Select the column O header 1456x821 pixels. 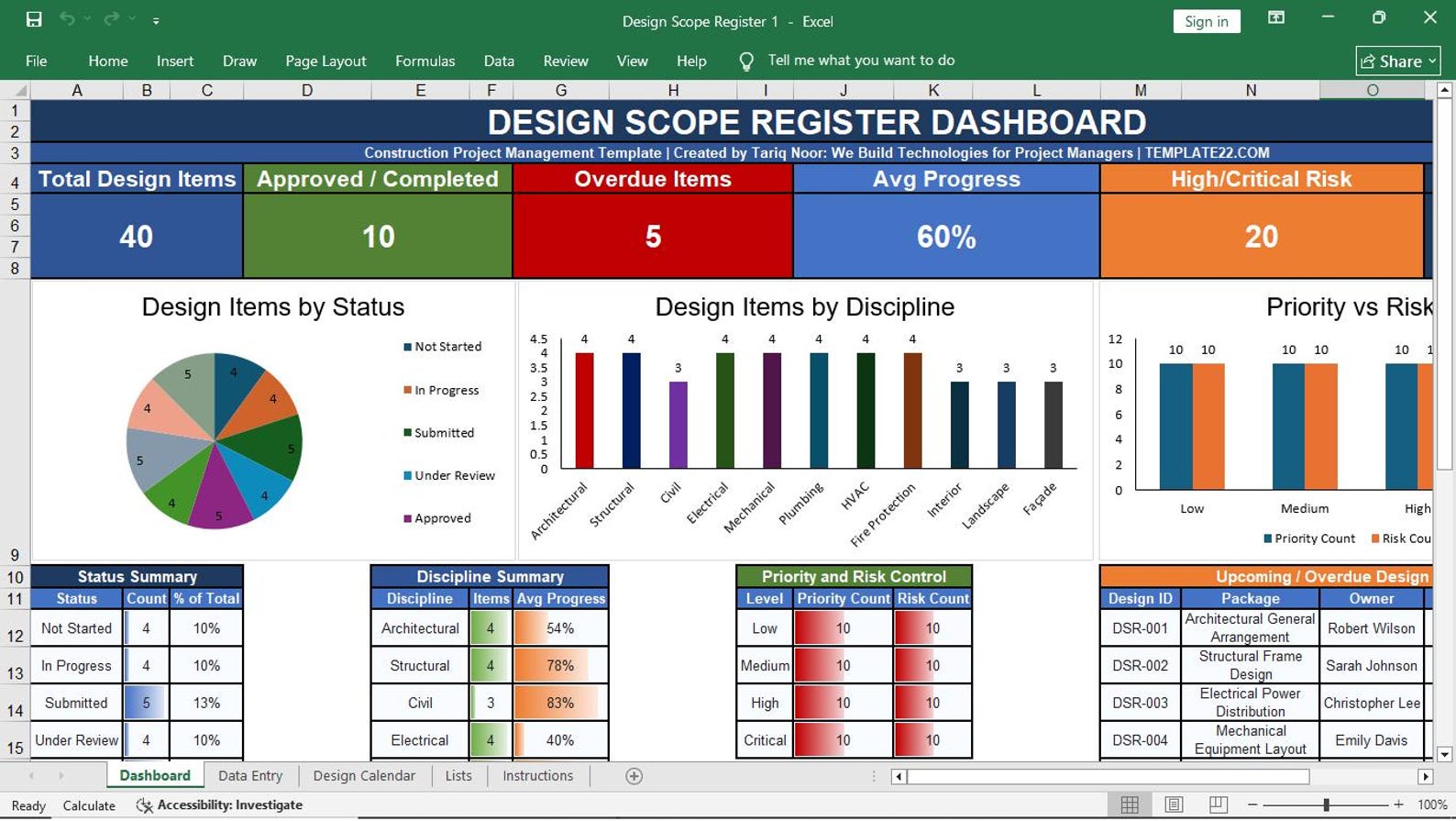(1373, 90)
